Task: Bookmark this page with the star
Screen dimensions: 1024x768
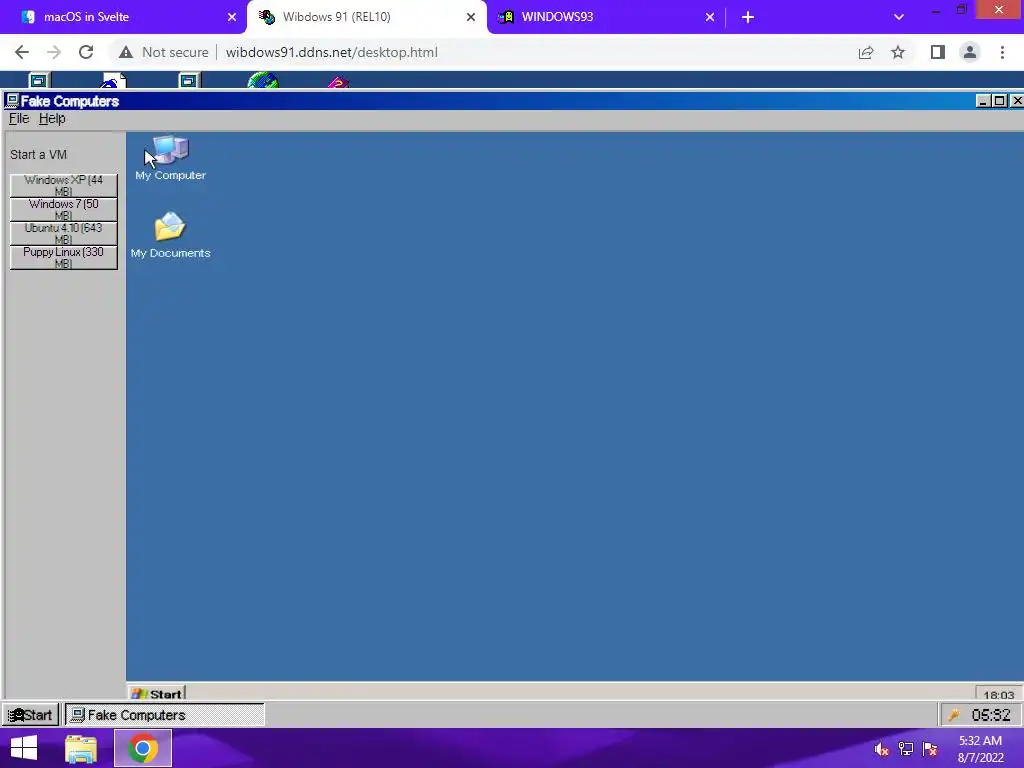Action: point(898,52)
